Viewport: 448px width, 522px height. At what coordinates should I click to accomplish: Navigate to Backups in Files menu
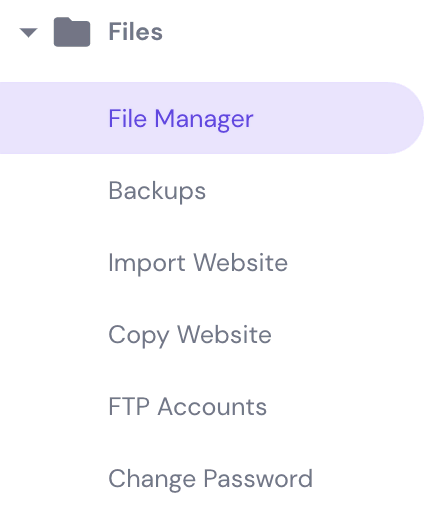tap(157, 191)
